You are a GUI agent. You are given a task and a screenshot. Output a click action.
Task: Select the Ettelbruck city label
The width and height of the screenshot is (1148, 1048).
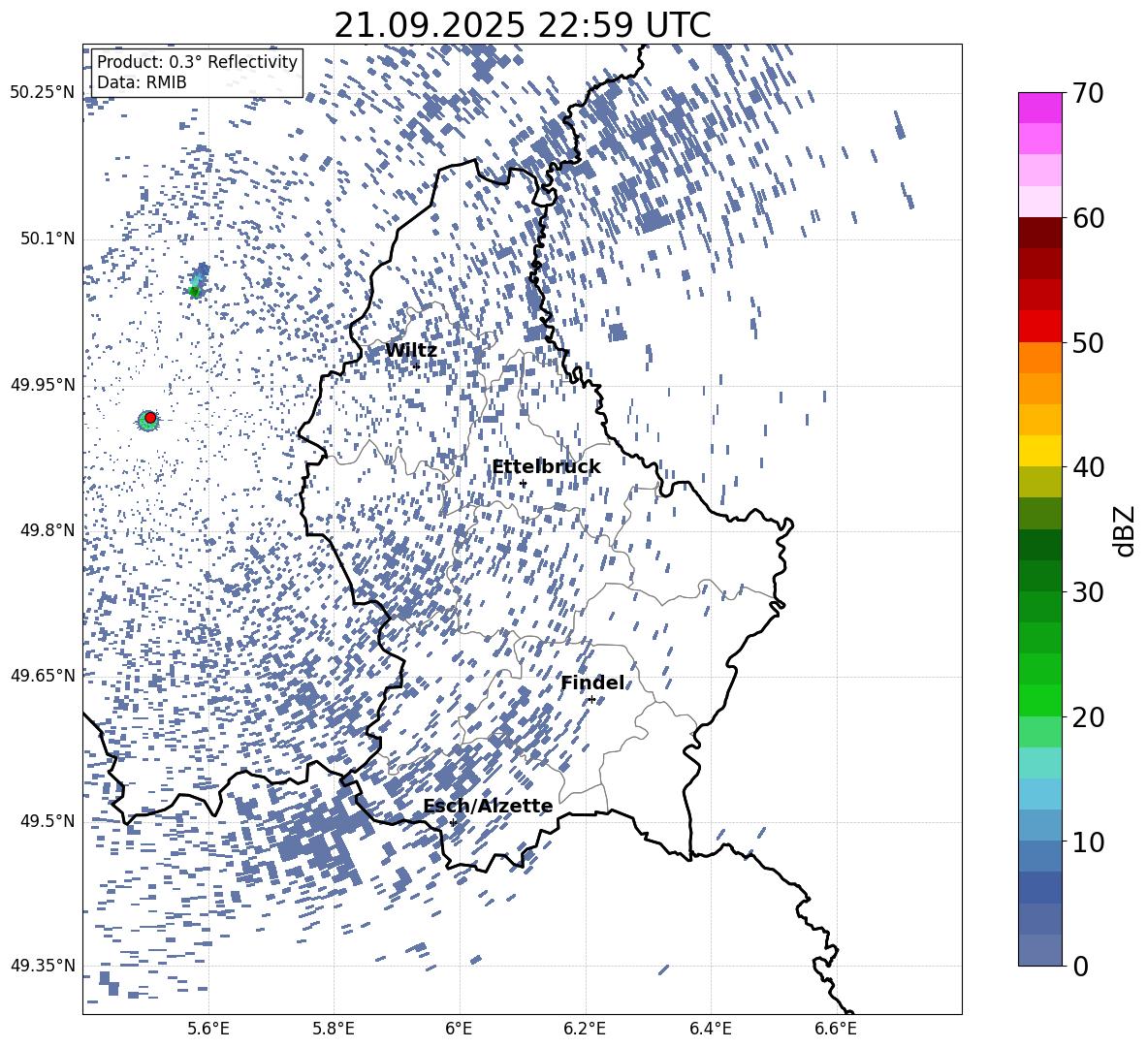546,467
